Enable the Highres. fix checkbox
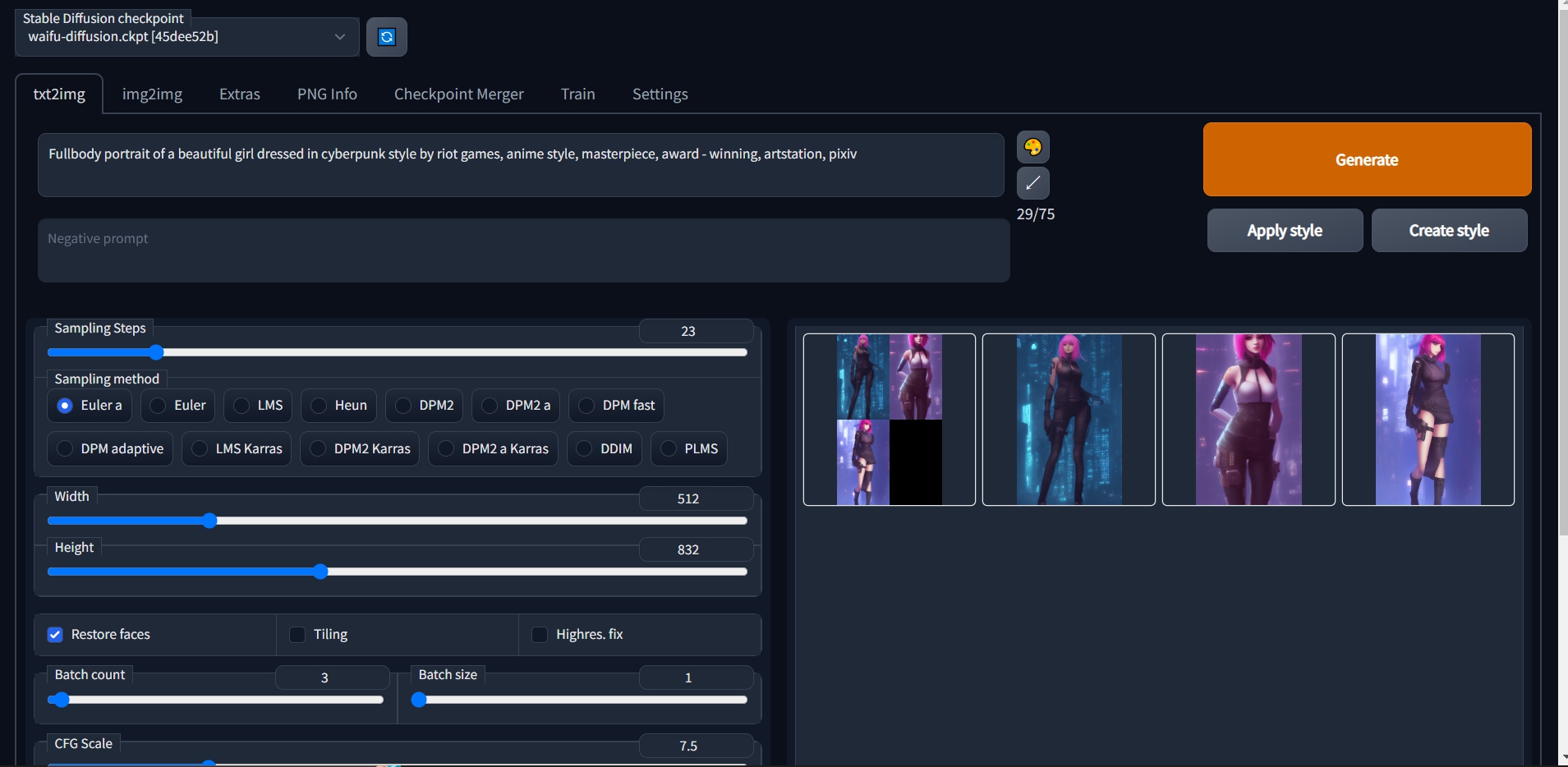1568x767 pixels. point(540,635)
